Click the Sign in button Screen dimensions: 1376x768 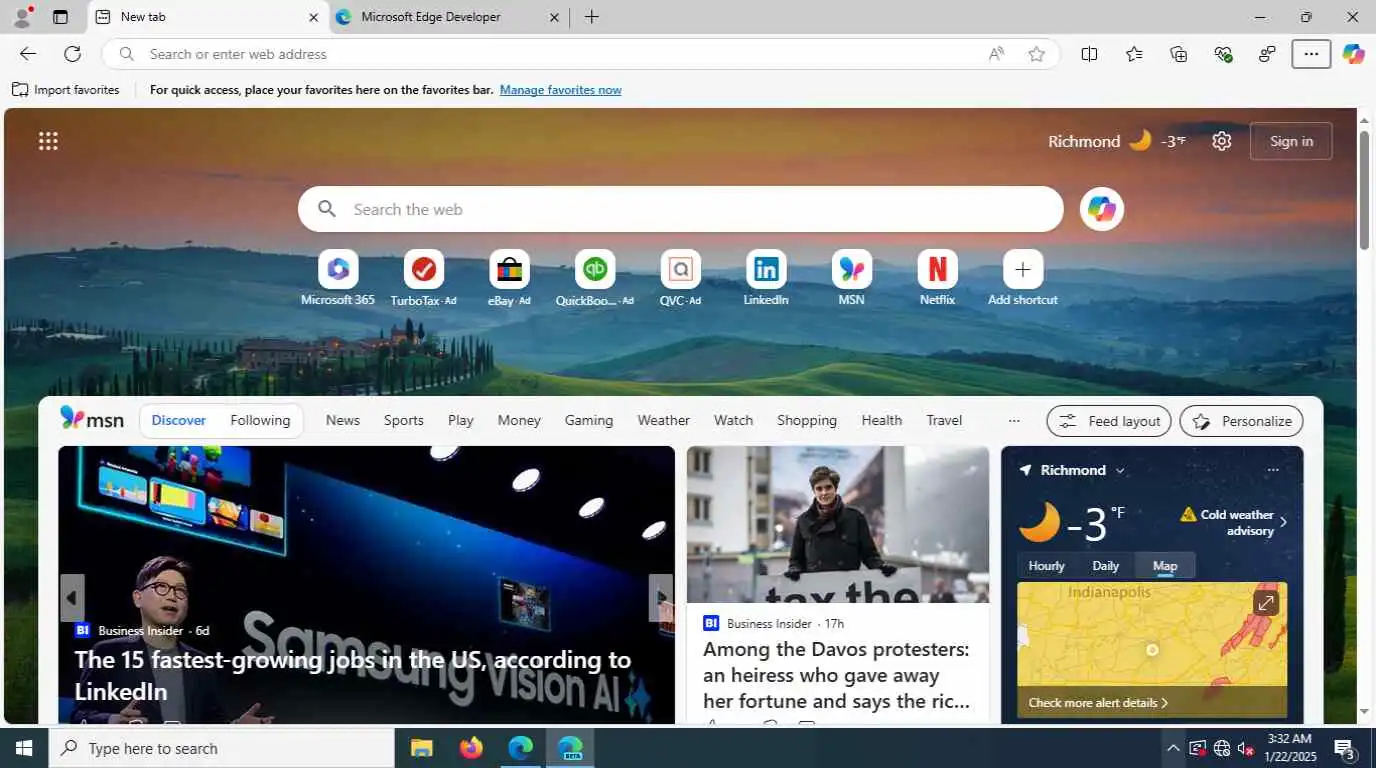(x=1291, y=141)
